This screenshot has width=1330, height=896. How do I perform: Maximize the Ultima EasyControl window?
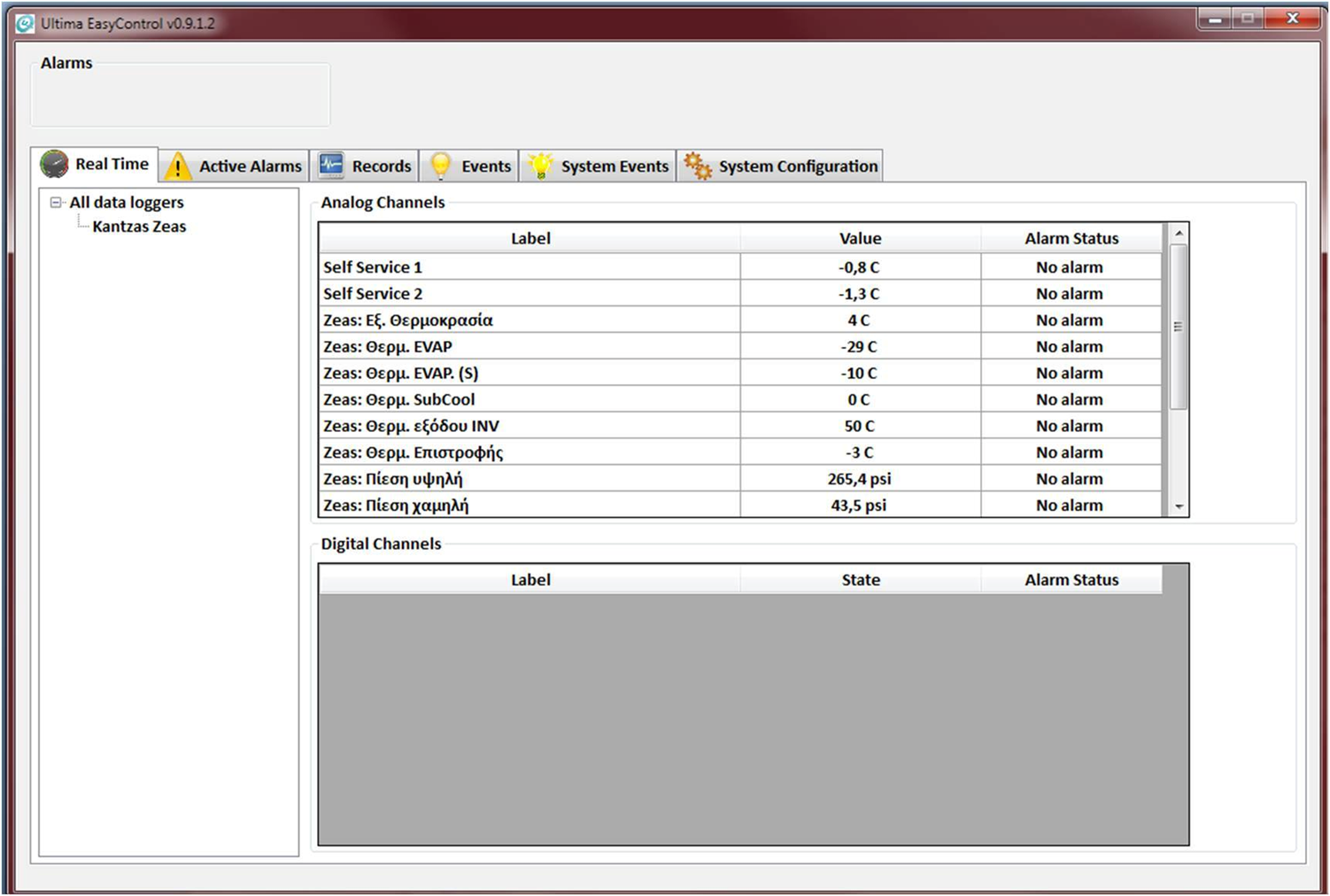click(1248, 19)
